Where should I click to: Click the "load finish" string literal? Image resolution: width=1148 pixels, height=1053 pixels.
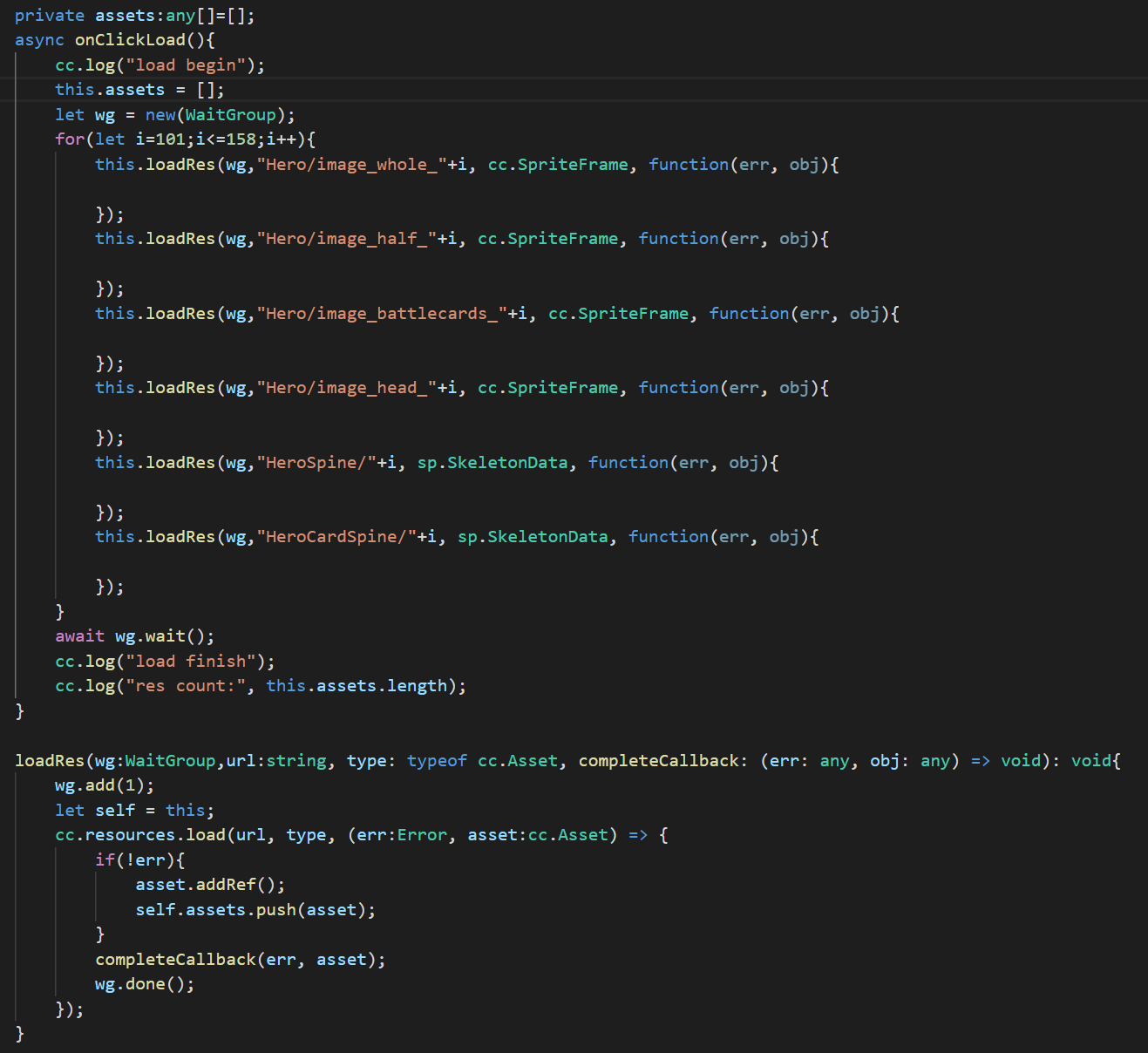coord(191,662)
